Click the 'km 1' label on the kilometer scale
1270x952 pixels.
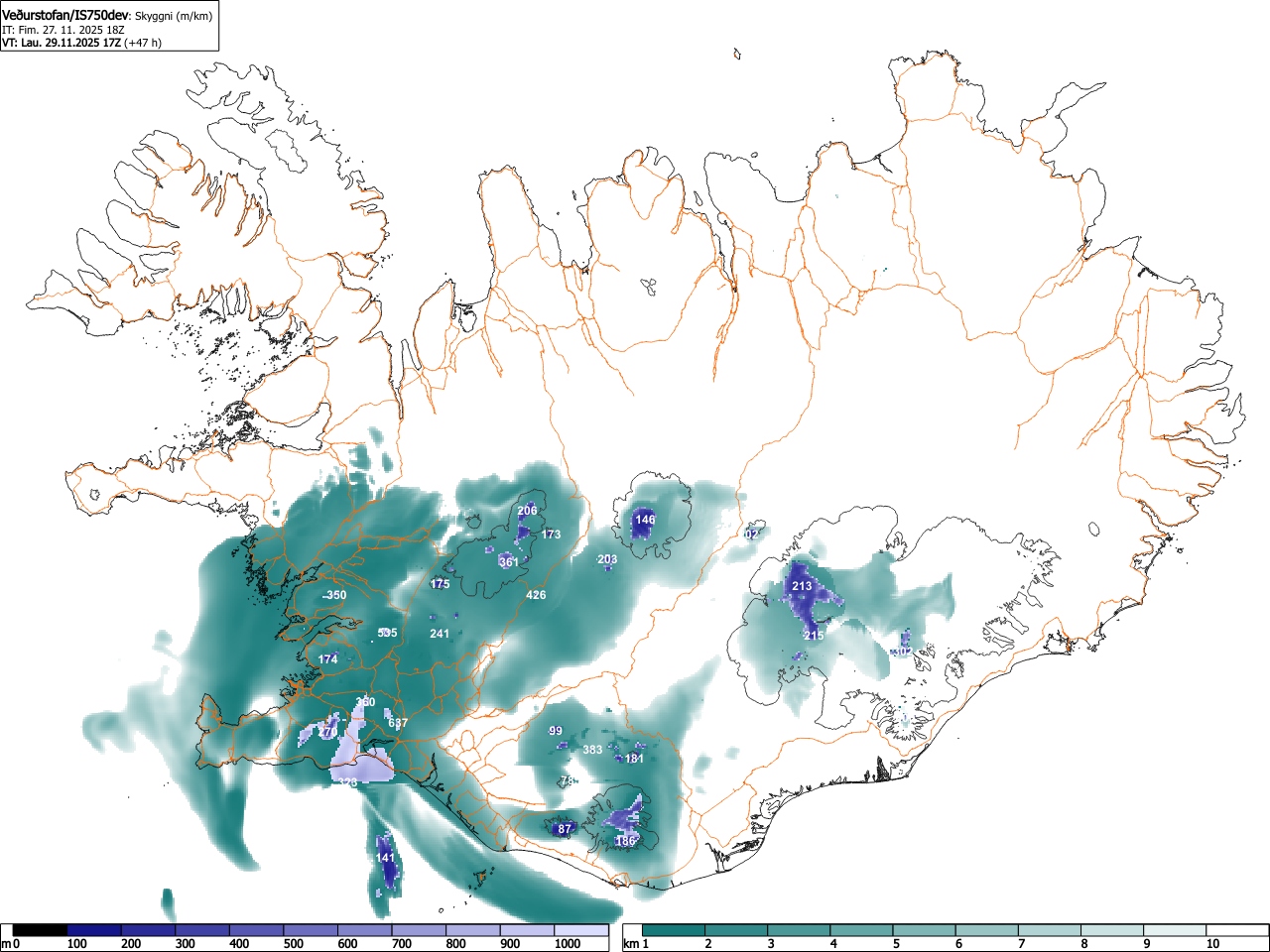click(x=636, y=944)
